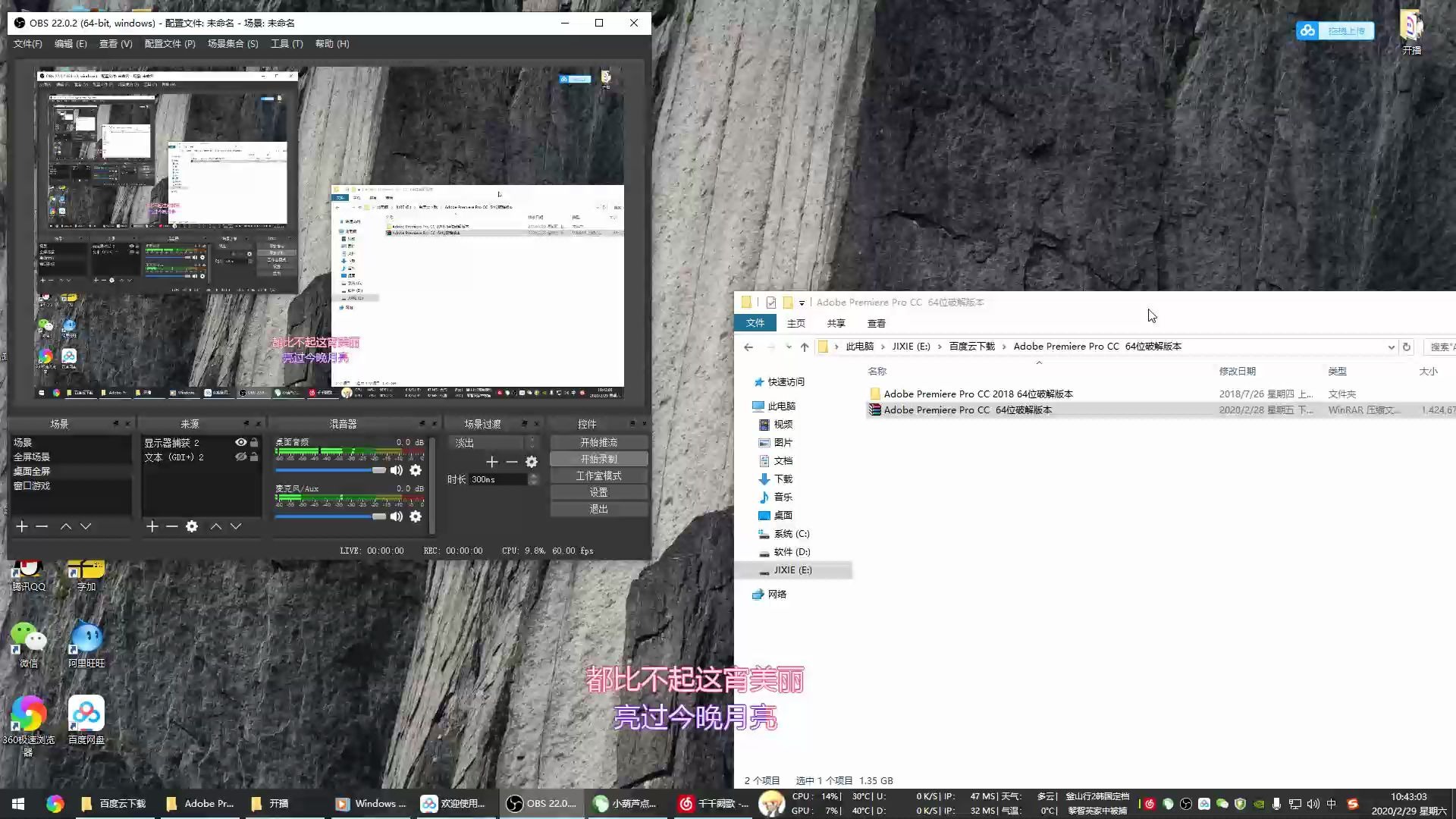Switch input language with 中 tray indicator
This screenshot has width=1456, height=819.
click(1332, 804)
